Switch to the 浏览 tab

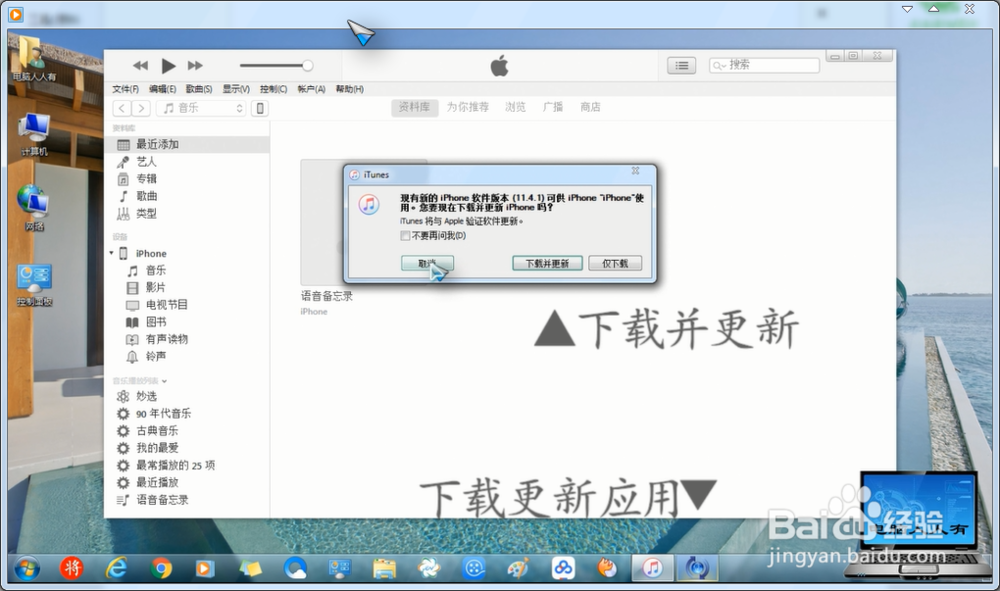click(515, 107)
